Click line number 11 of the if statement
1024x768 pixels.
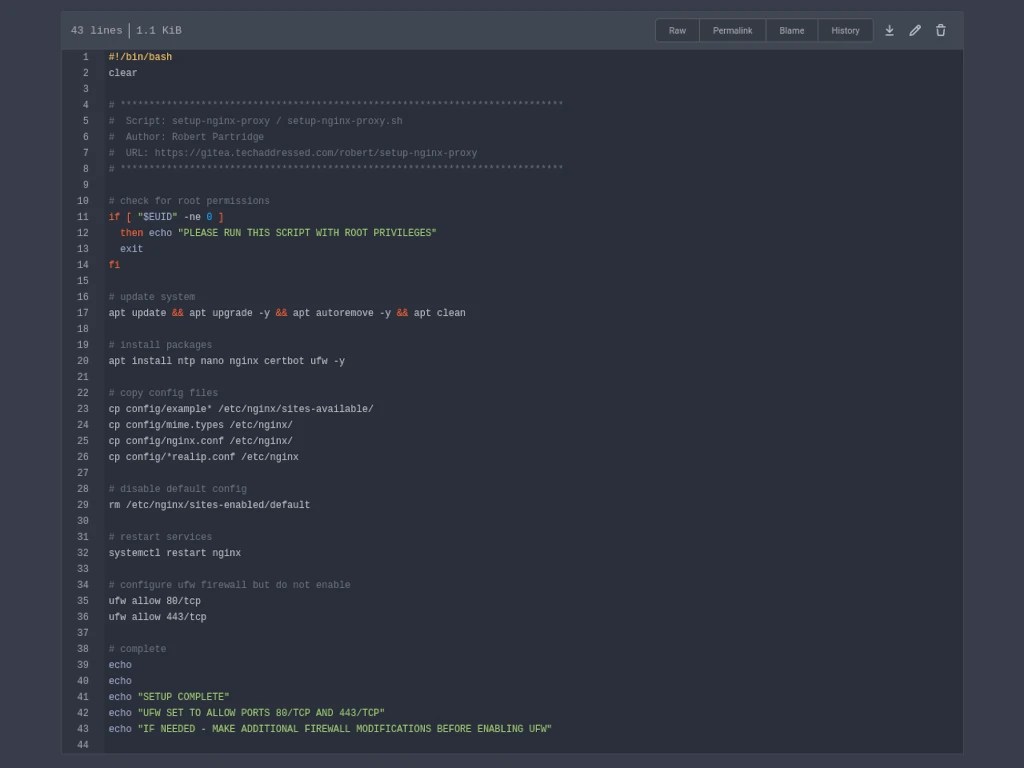pyautogui.click(x=83, y=217)
